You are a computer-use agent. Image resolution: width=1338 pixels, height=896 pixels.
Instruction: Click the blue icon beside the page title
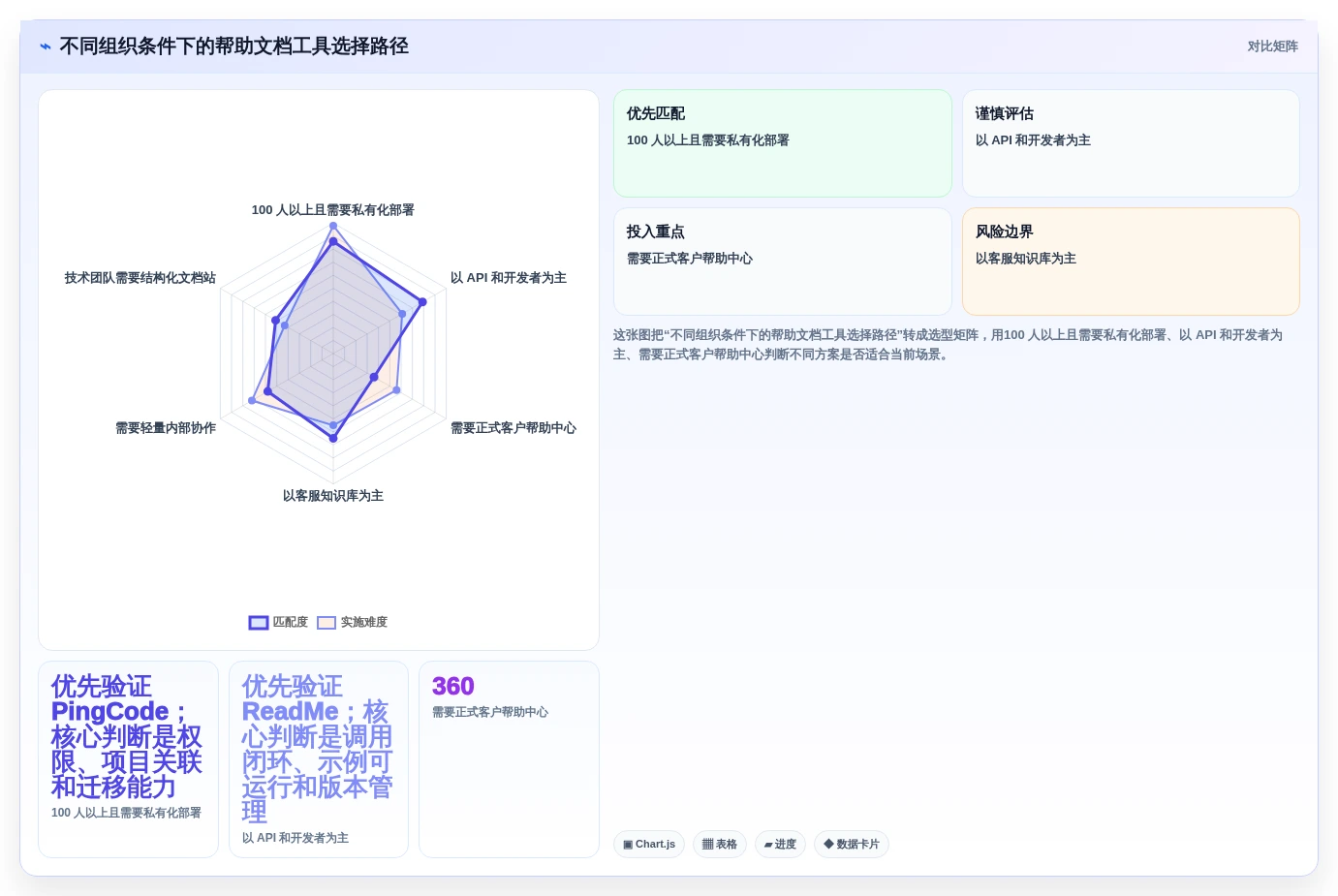pos(46,46)
